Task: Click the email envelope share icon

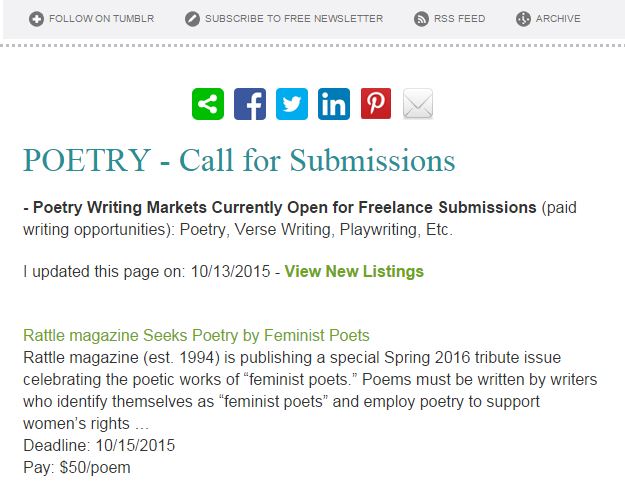Action: click(x=418, y=105)
